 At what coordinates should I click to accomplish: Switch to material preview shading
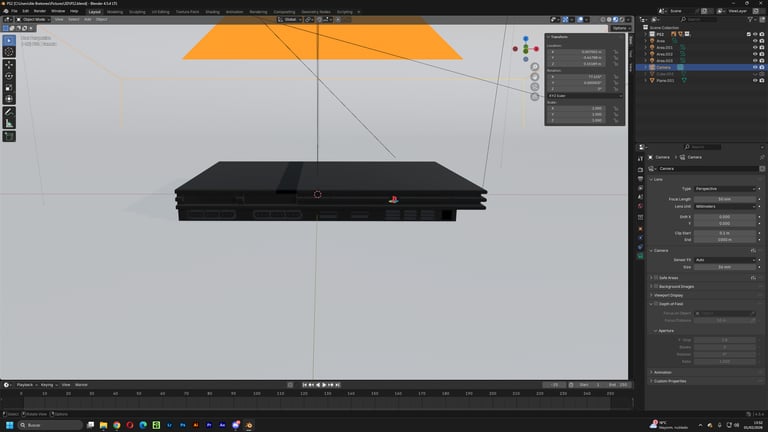(616, 20)
